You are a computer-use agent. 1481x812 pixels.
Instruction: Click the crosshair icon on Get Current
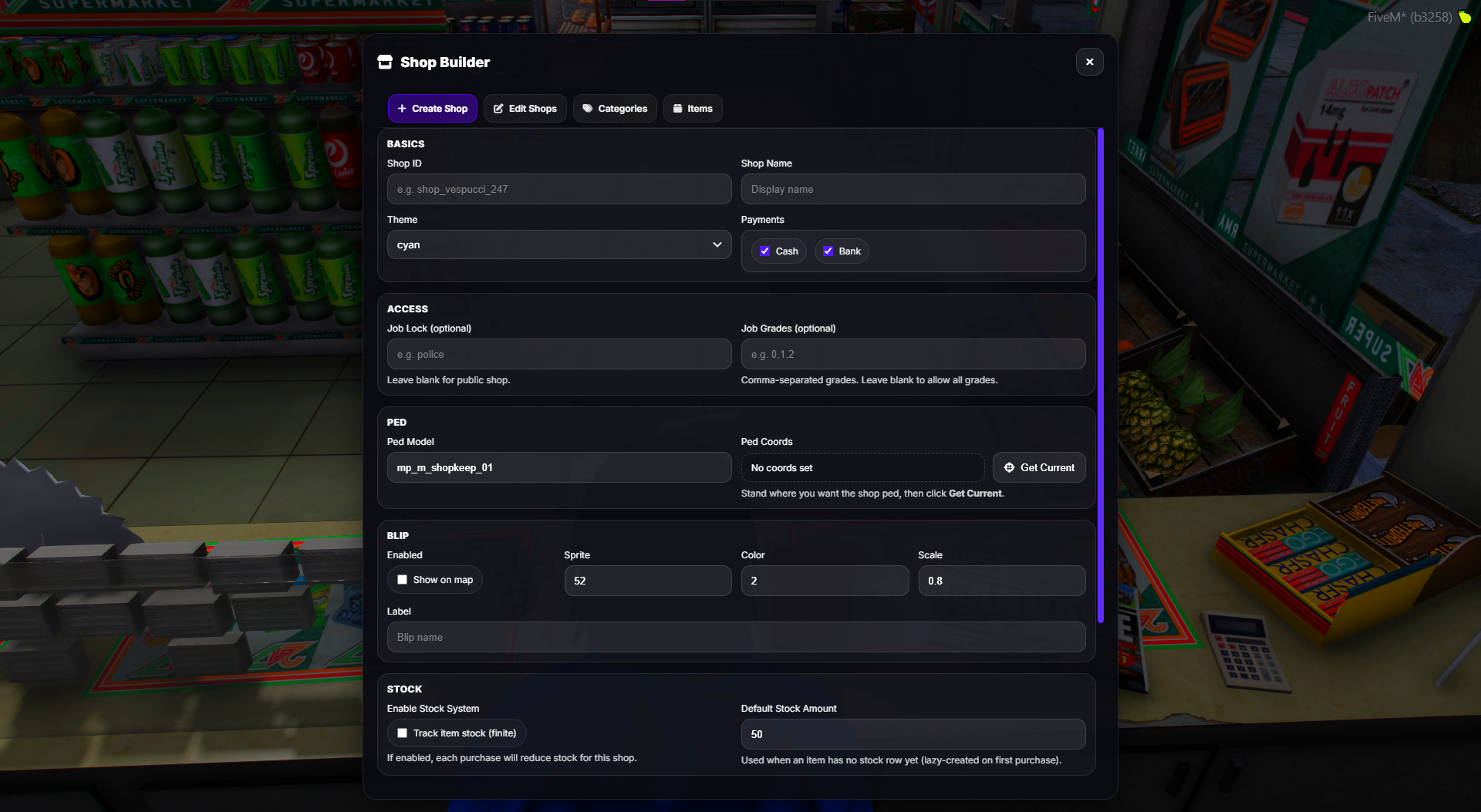1009,467
